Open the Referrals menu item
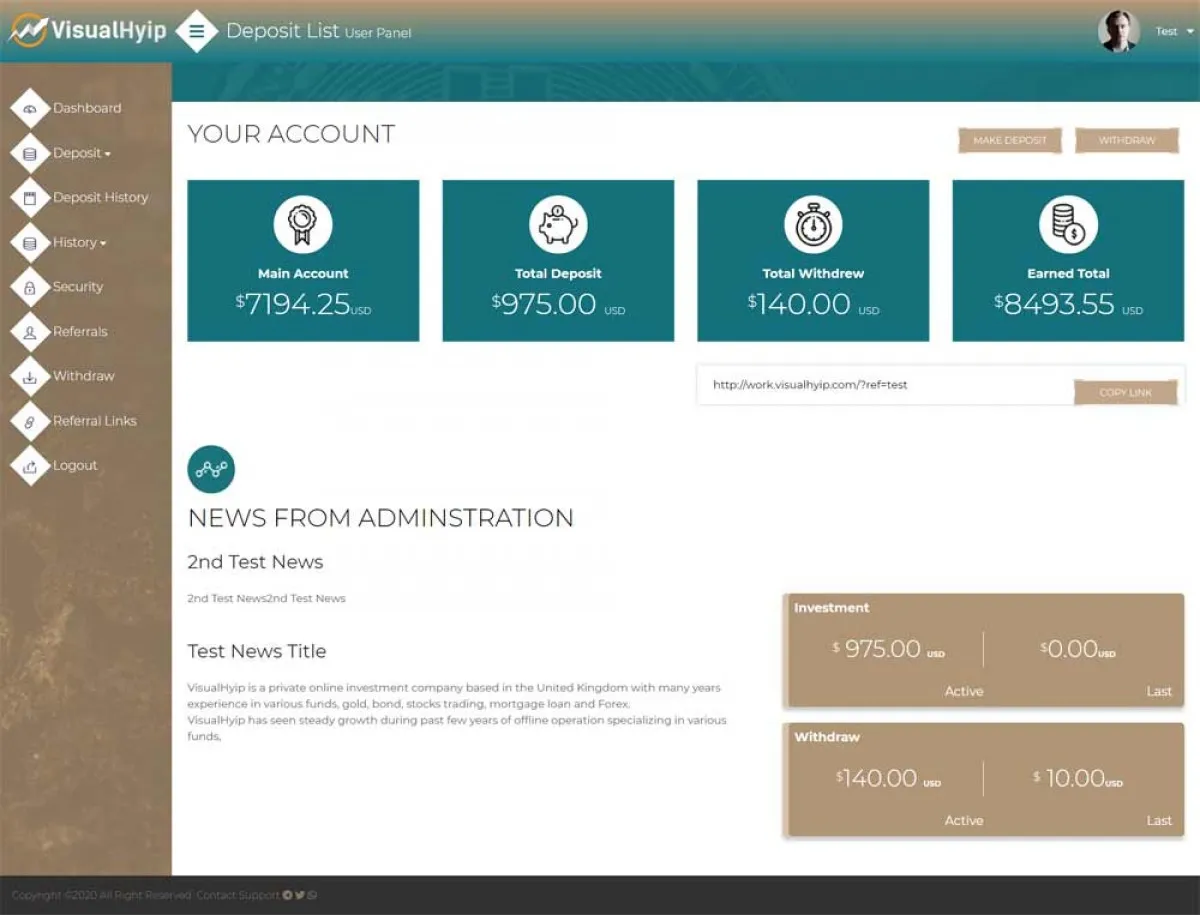1200x915 pixels. point(80,331)
